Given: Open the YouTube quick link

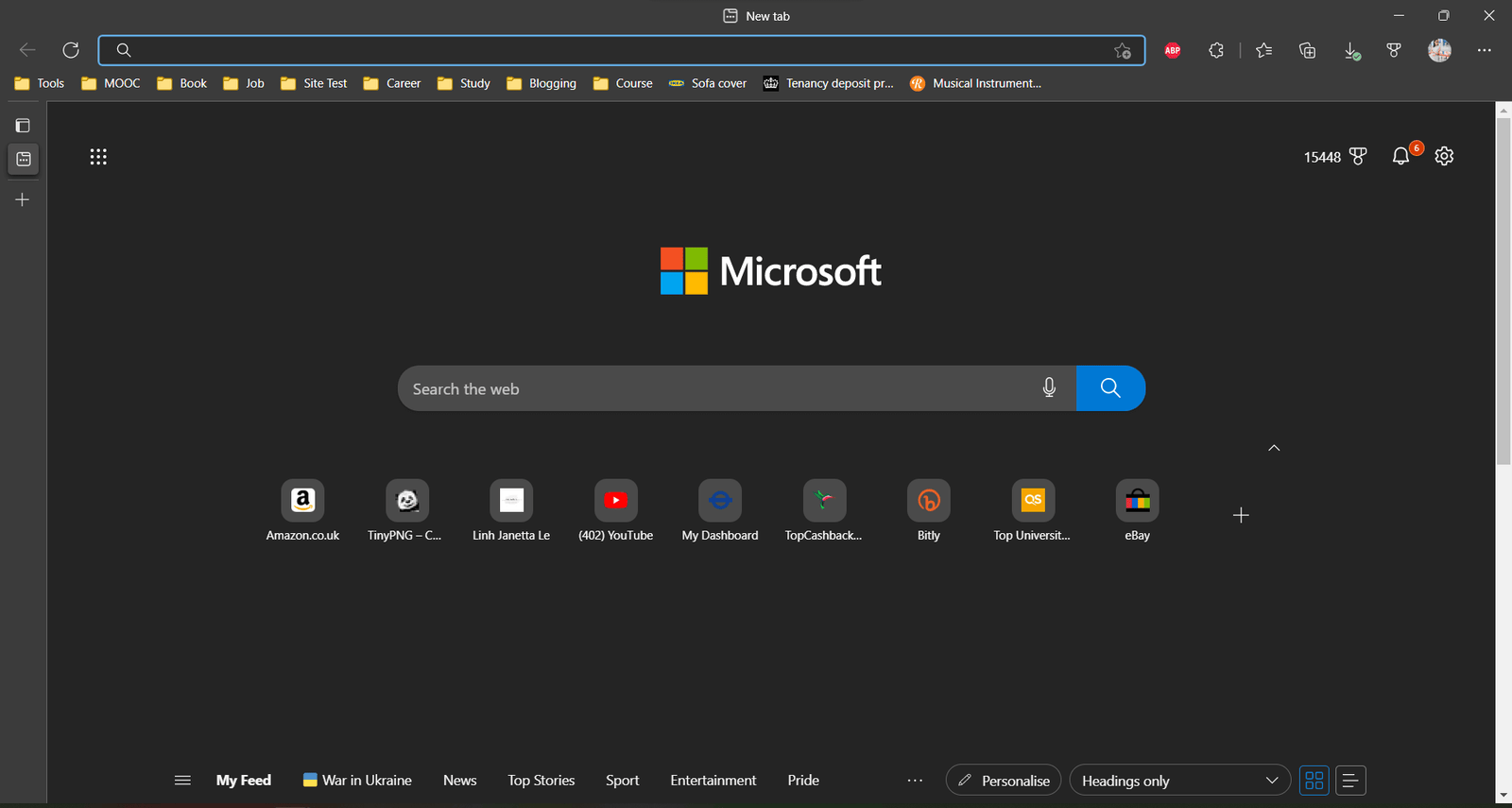Looking at the screenshot, I should click(x=616, y=511).
